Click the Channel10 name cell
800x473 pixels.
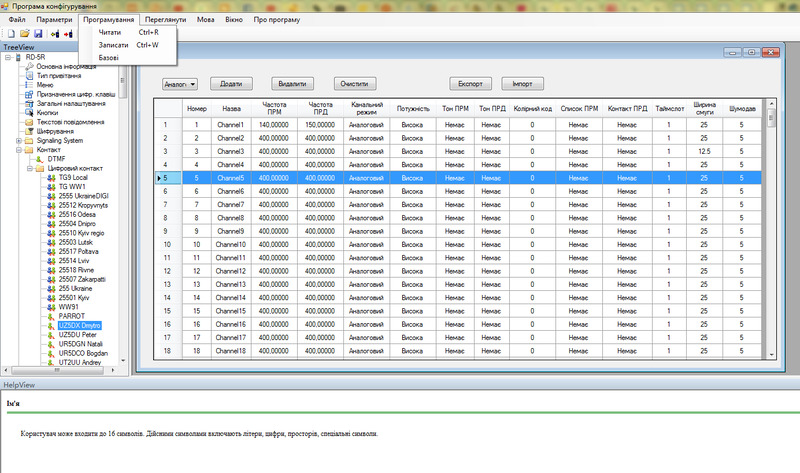(x=231, y=244)
